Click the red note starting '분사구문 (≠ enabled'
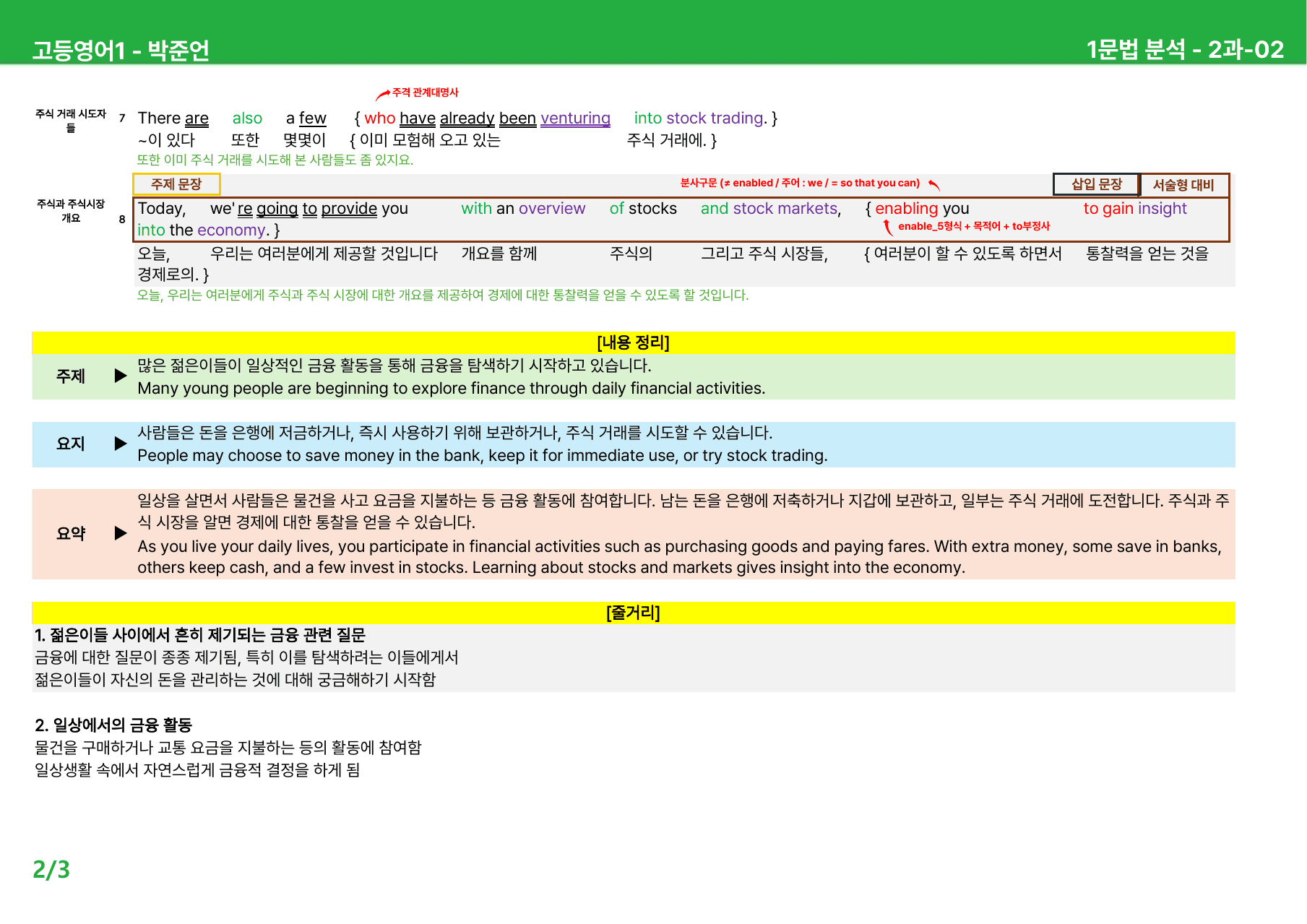 pos(800,183)
